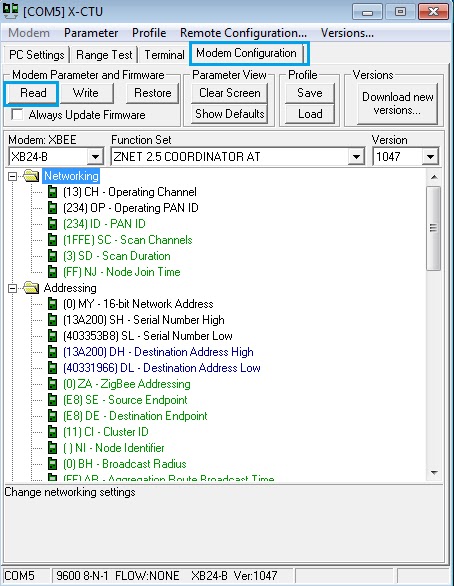This screenshot has width=454, height=586.
Task: Select (13A200) DH - Destination Address High
Action: pyautogui.click(x=158, y=352)
